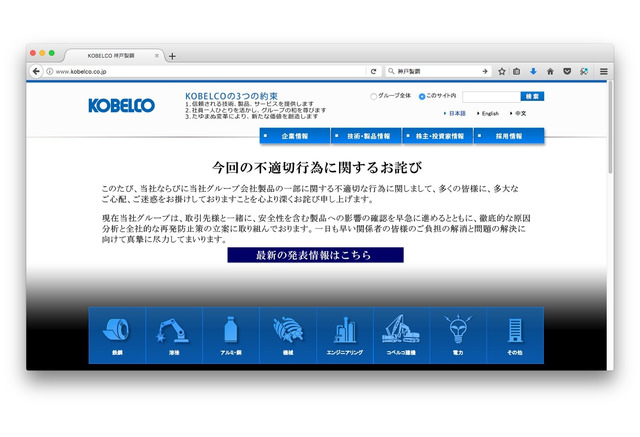640x437 pixels.
Task: Switch language to 中文
Action: tap(520, 113)
